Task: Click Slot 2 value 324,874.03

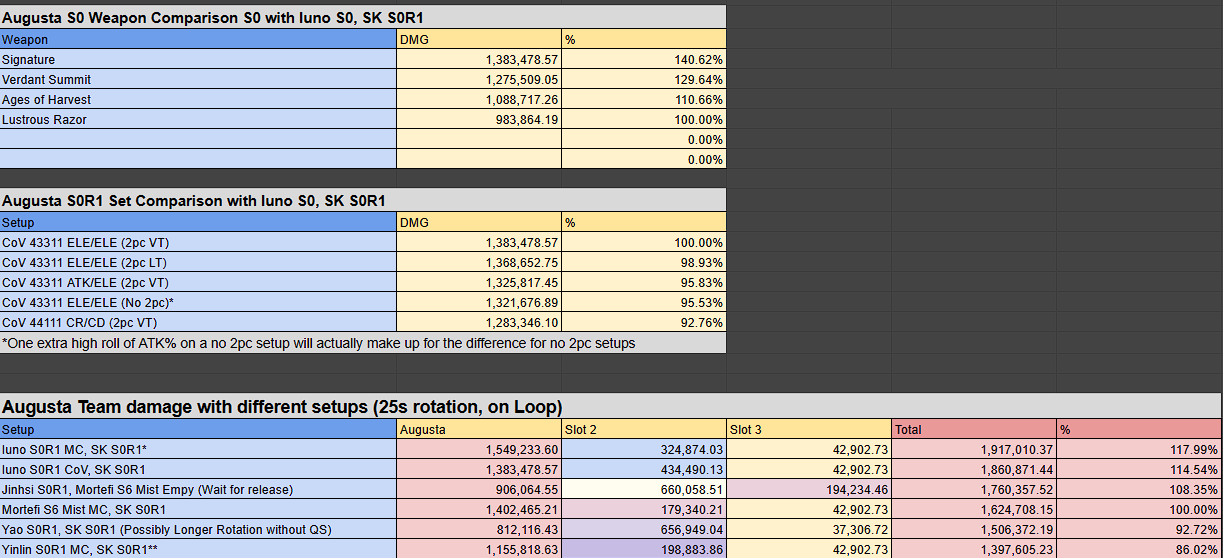Action: [644, 450]
